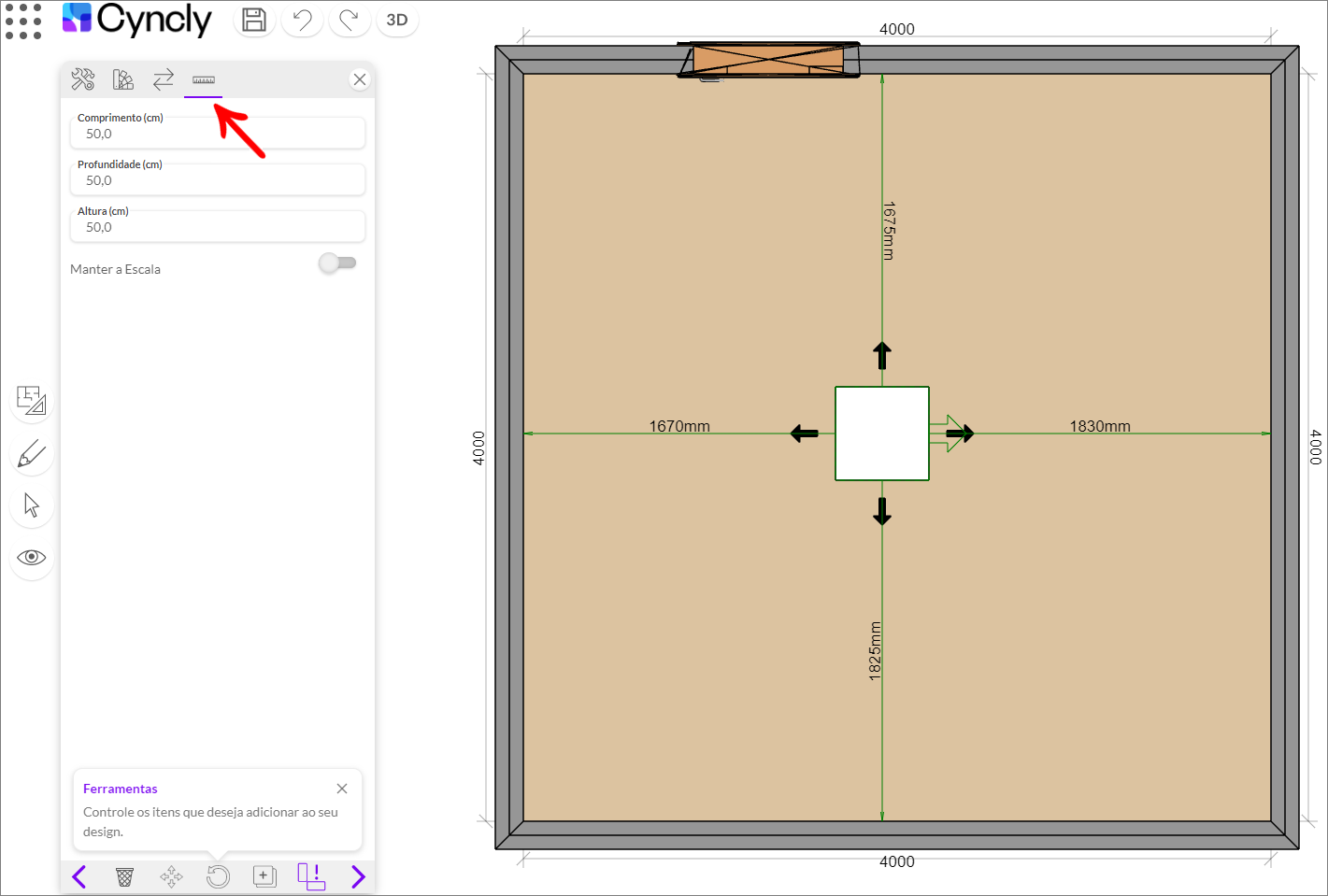Click the top wall 4000 dimension

tap(897, 29)
